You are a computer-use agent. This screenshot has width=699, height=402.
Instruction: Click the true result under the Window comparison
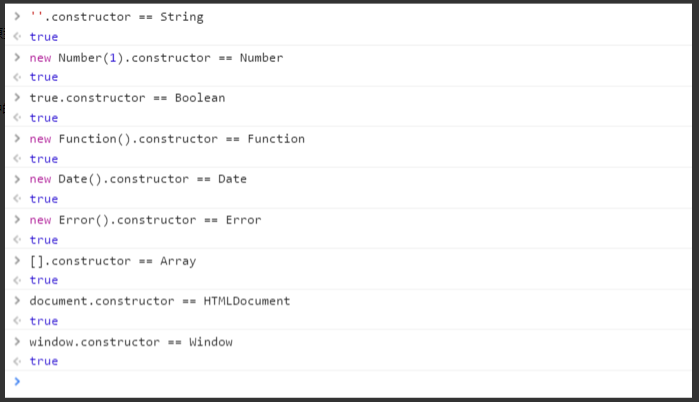pos(44,361)
